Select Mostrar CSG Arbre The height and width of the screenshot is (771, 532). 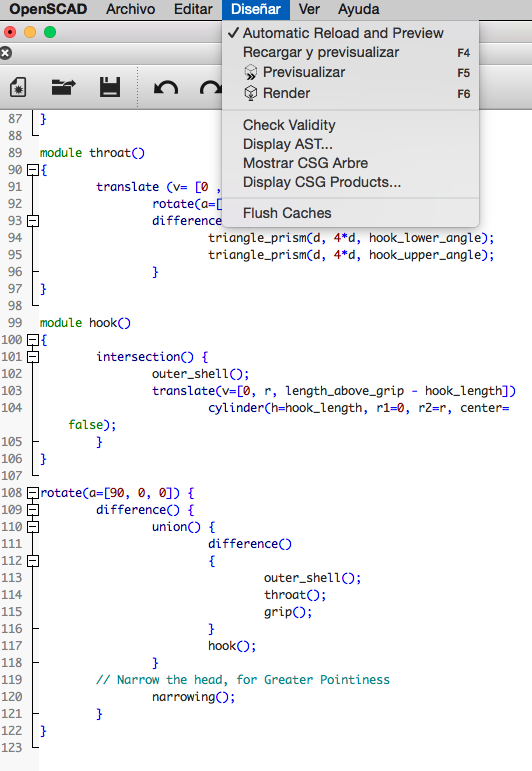click(350, 163)
